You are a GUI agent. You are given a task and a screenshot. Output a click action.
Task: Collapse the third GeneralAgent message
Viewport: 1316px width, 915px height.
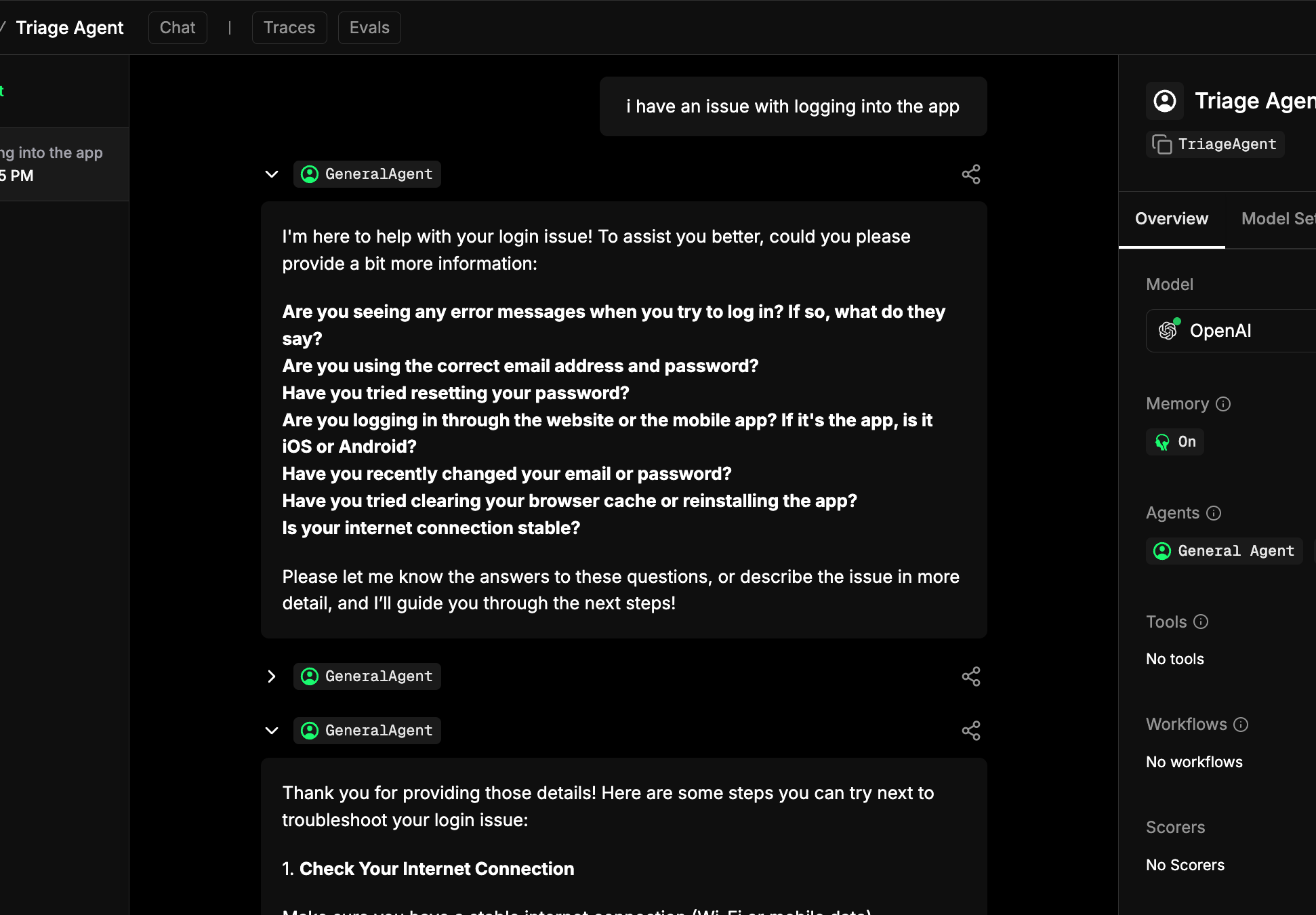(271, 730)
